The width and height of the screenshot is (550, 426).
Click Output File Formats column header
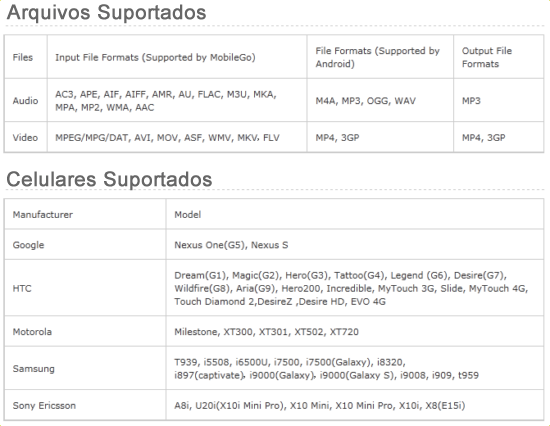(487, 57)
